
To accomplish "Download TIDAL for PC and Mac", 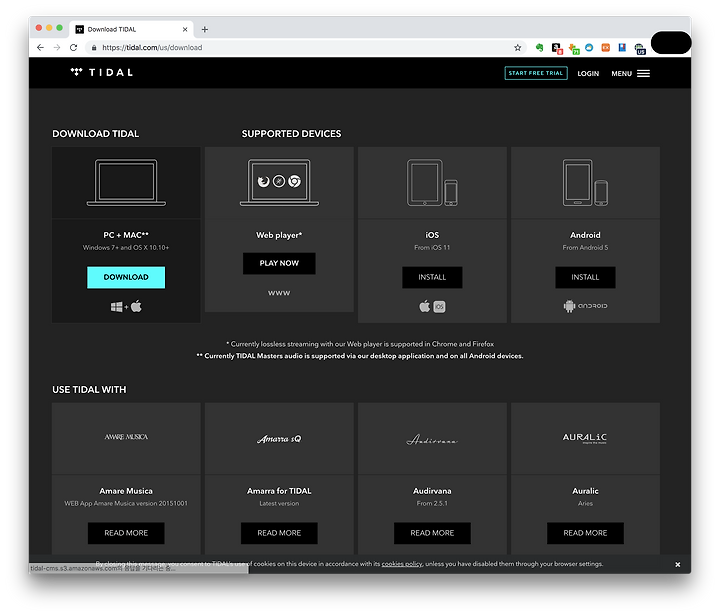I will point(126,277).
